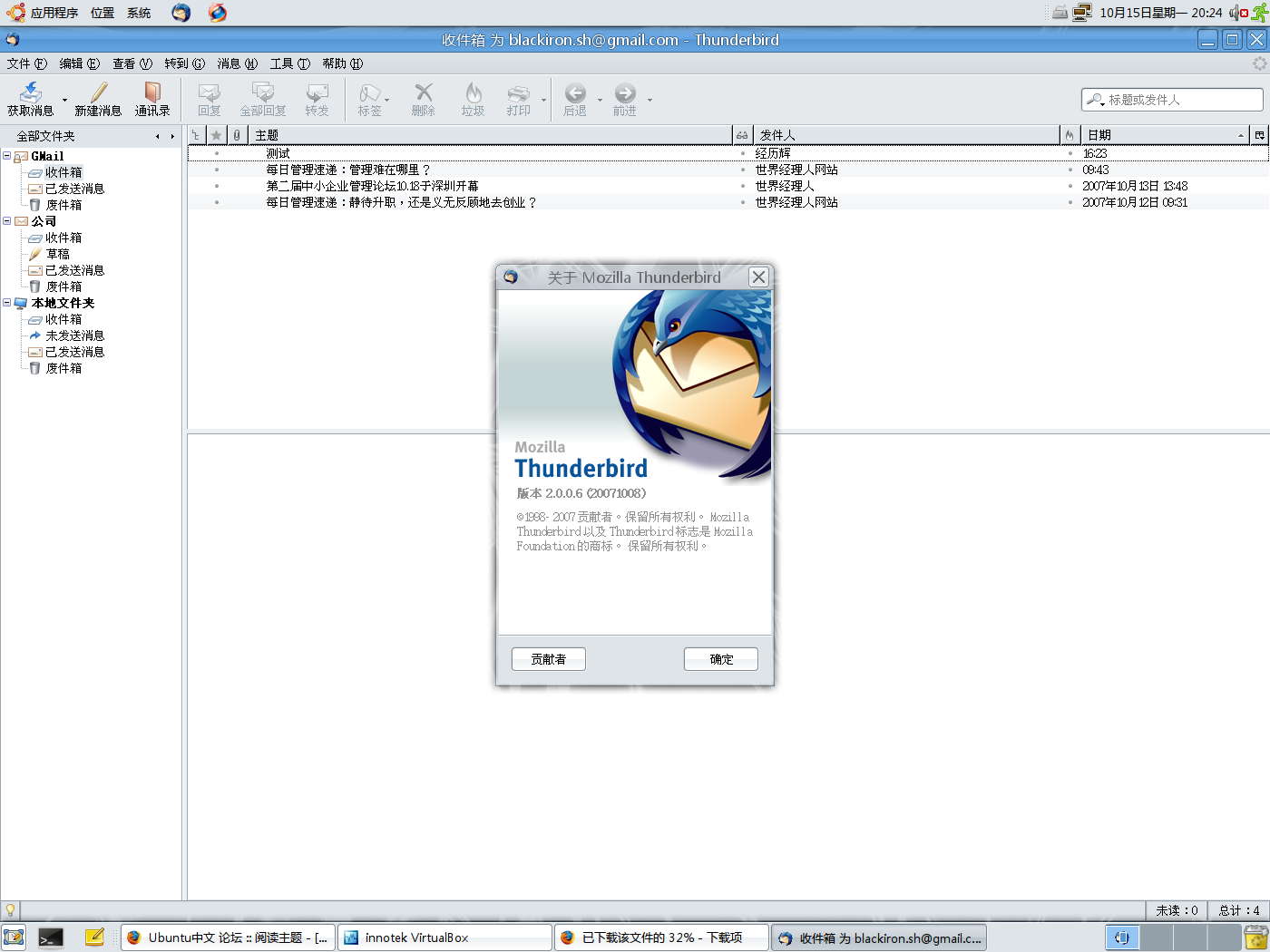Click 确定 button in About dialog
This screenshot has width=1270, height=952.
click(x=721, y=659)
